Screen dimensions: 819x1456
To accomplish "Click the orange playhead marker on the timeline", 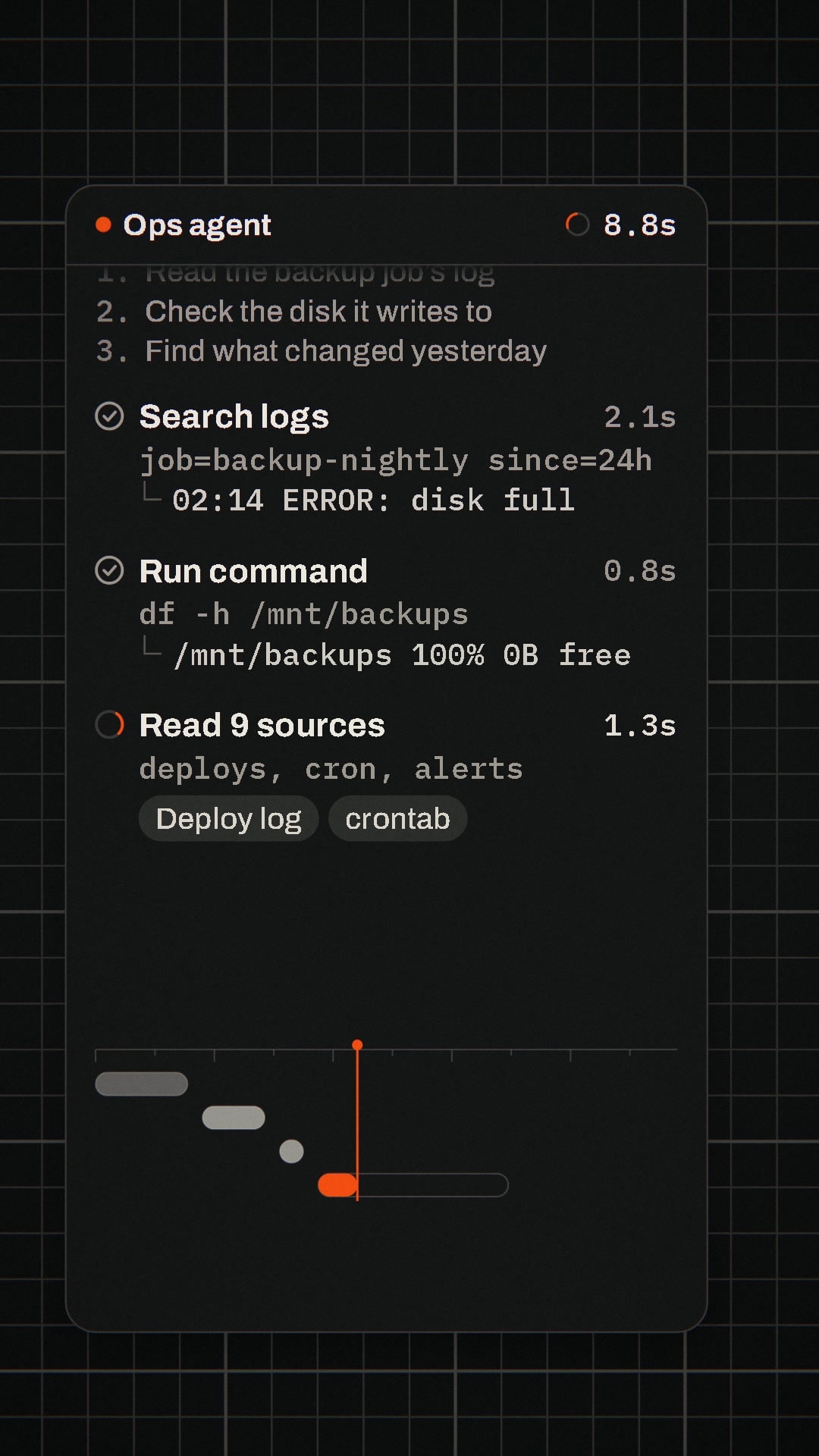I will 357,1045.
